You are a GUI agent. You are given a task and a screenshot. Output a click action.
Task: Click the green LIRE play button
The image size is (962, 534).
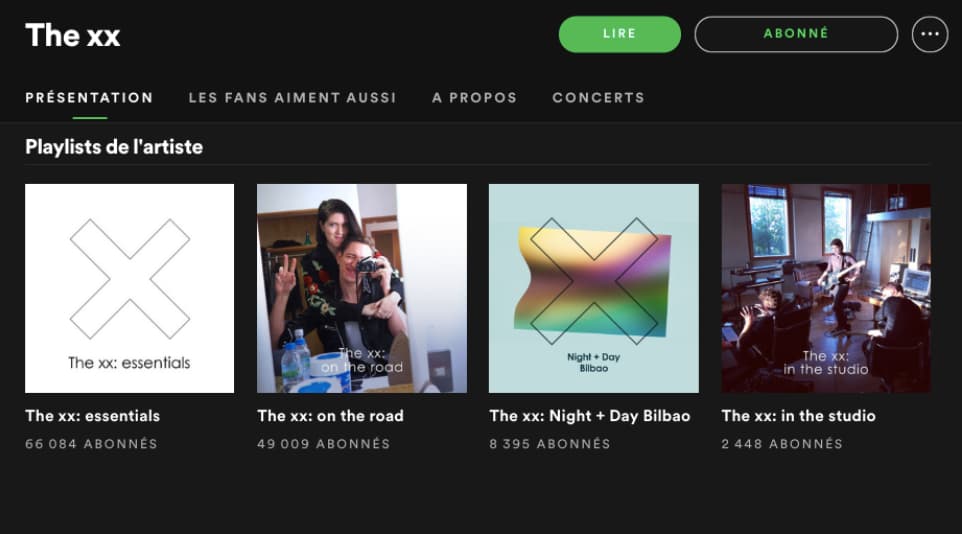click(620, 34)
